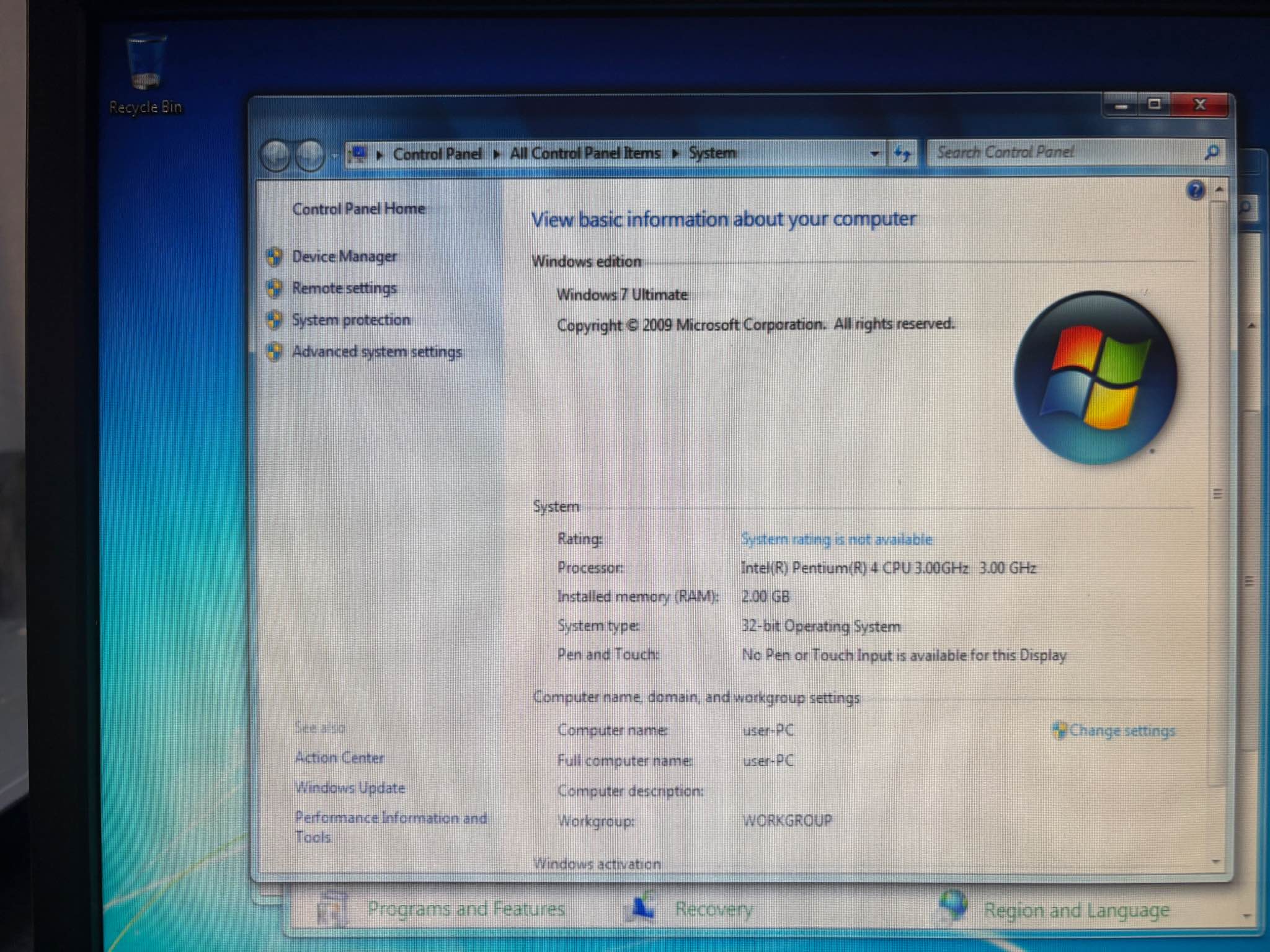
Task: Open Region and Language in the background window
Action: tap(1077, 910)
